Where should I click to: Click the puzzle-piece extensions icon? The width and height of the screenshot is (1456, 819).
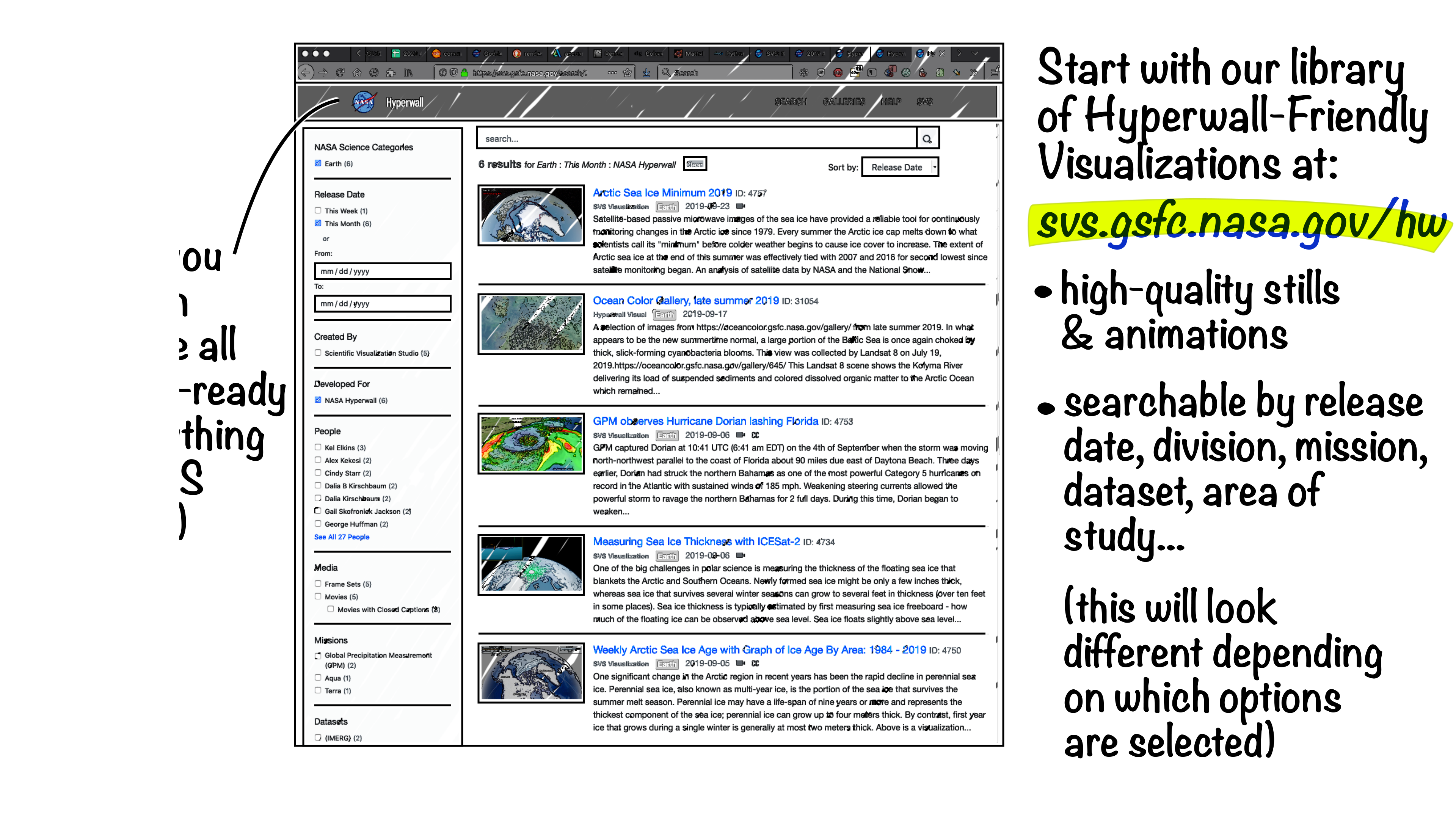click(x=391, y=72)
